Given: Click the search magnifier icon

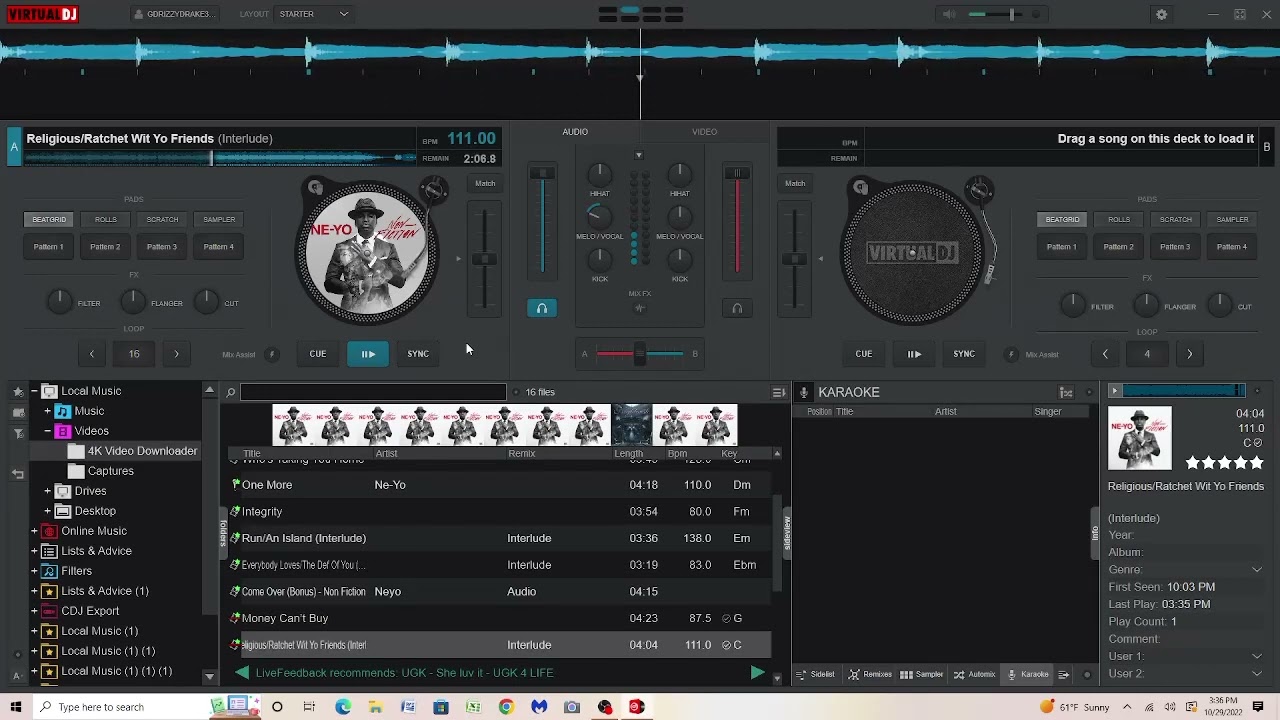Looking at the screenshot, I should [230, 392].
